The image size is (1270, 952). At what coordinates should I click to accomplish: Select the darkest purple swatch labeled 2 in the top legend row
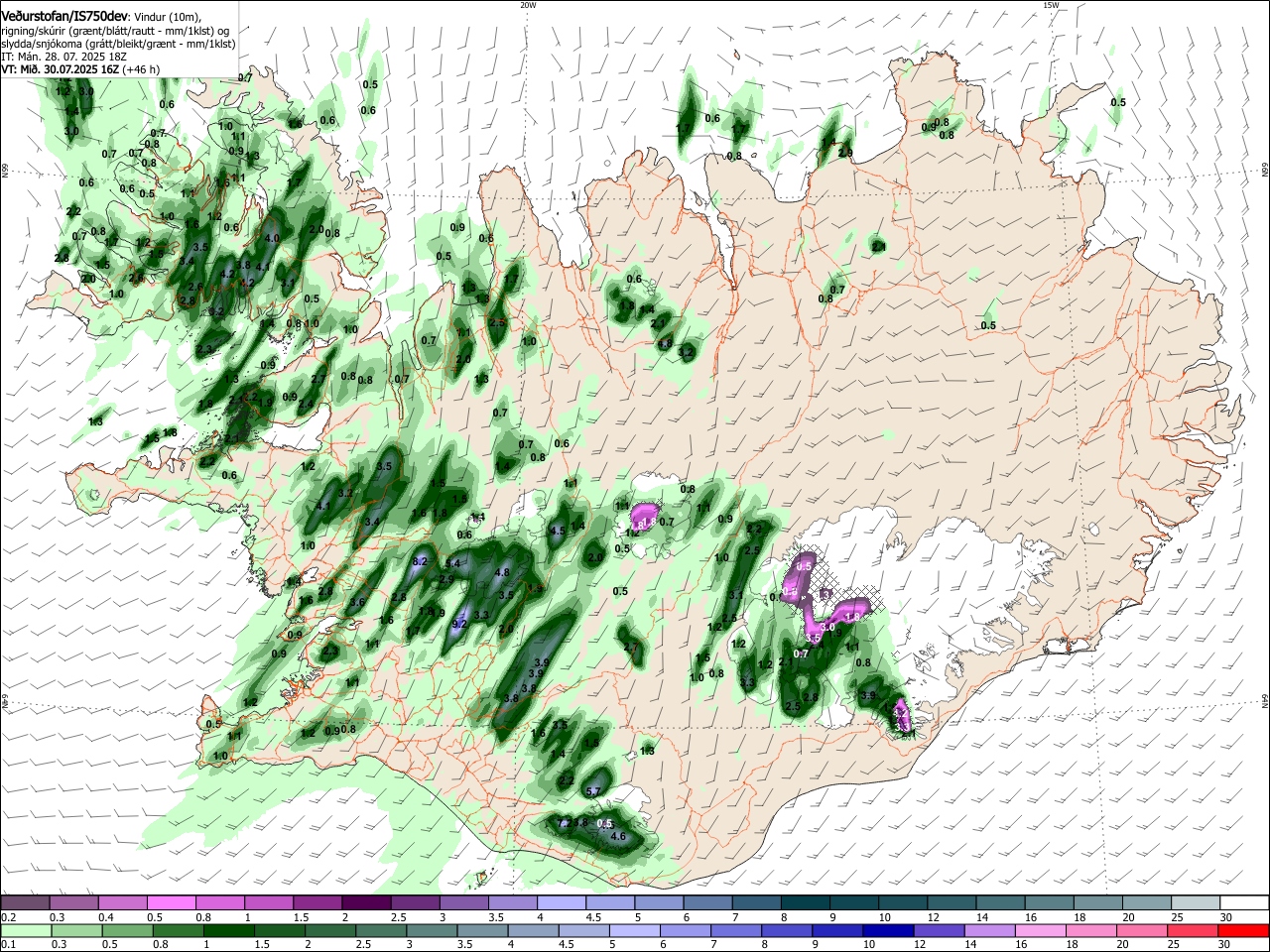pos(366,903)
